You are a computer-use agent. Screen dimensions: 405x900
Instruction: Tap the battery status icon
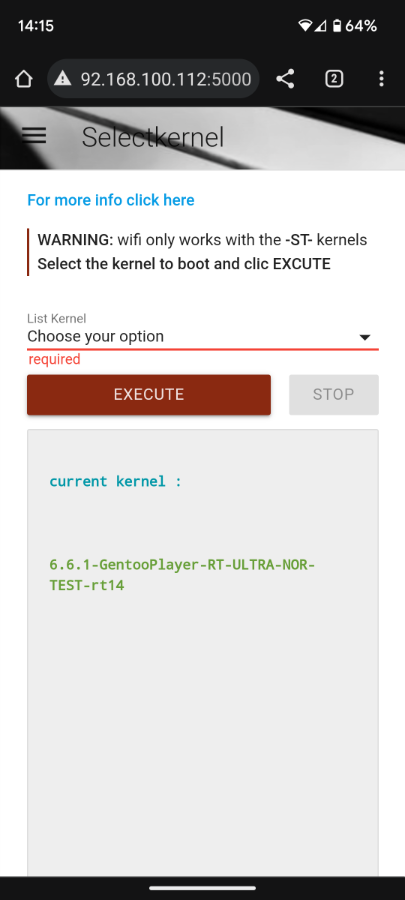pos(337,26)
